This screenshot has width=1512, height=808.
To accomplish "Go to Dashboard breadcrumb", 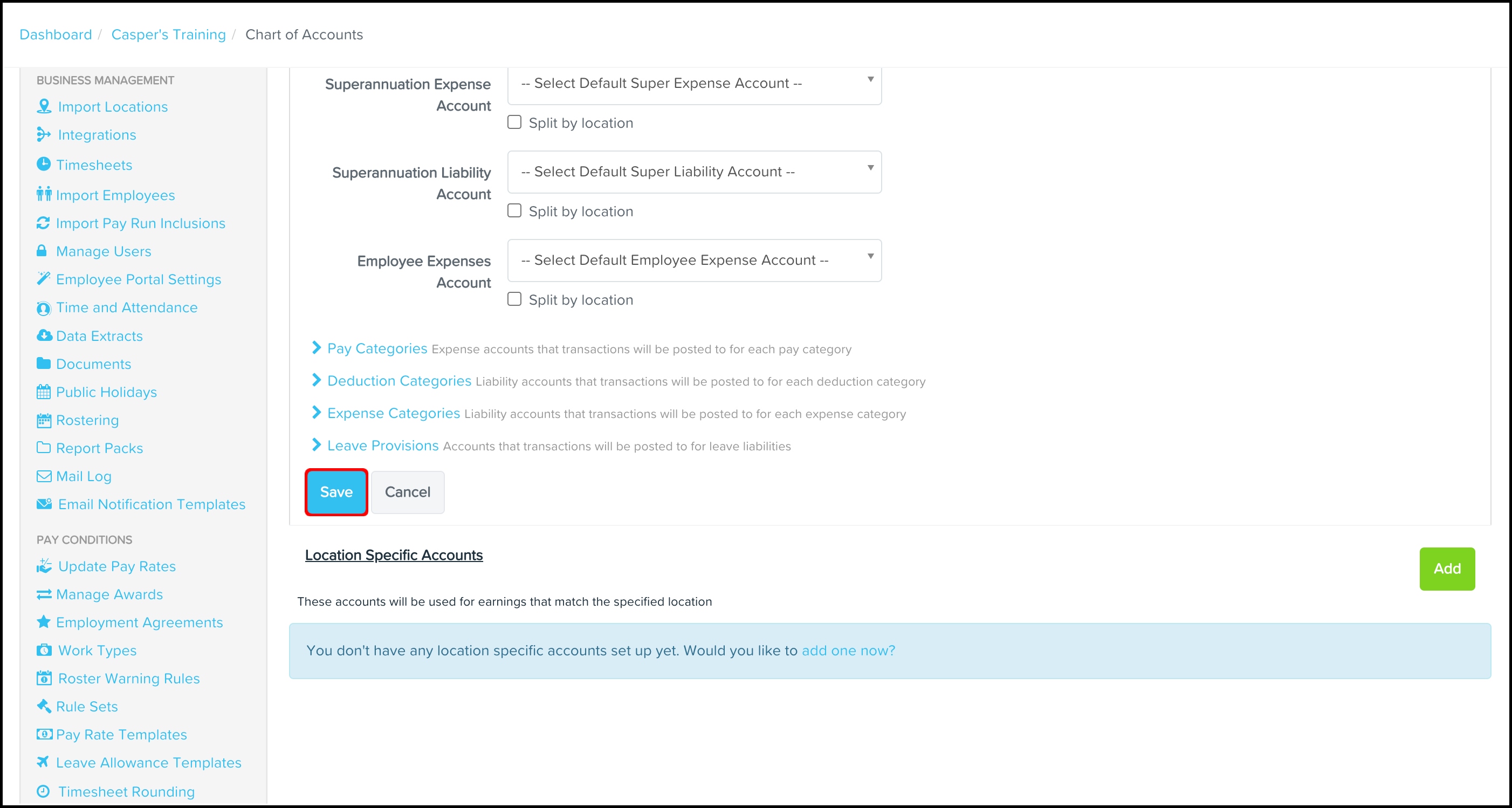I will coord(56,35).
